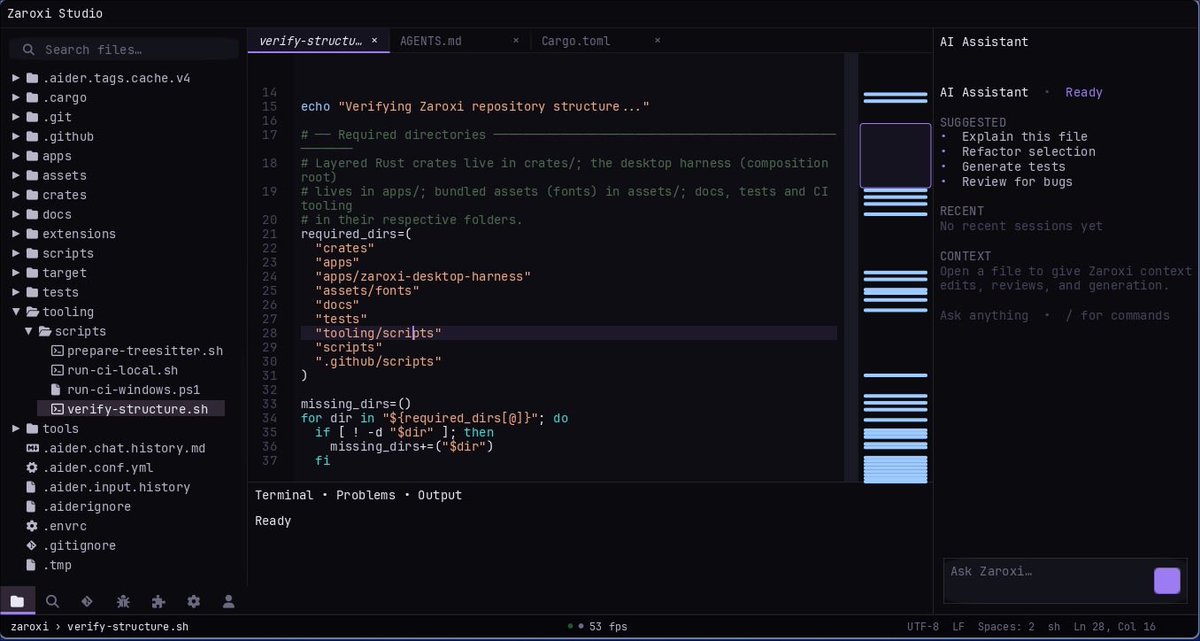
Task: Close the verify-structure tab
Action: (x=375, y=41)
